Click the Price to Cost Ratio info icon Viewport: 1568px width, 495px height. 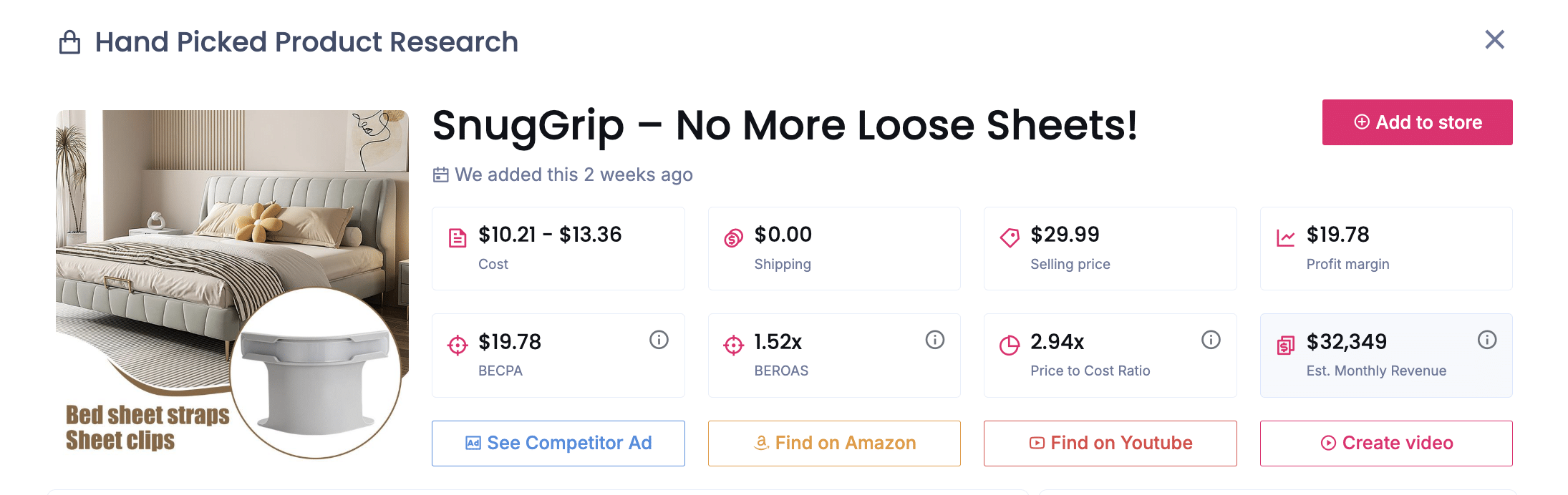[1211, 340]
